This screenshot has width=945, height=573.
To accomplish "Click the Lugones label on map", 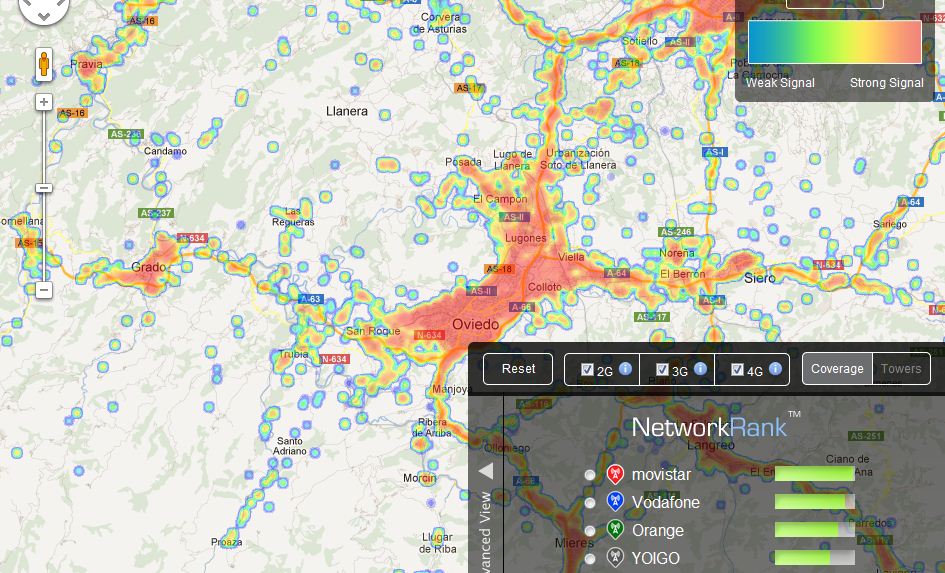I will pos(526,238).
